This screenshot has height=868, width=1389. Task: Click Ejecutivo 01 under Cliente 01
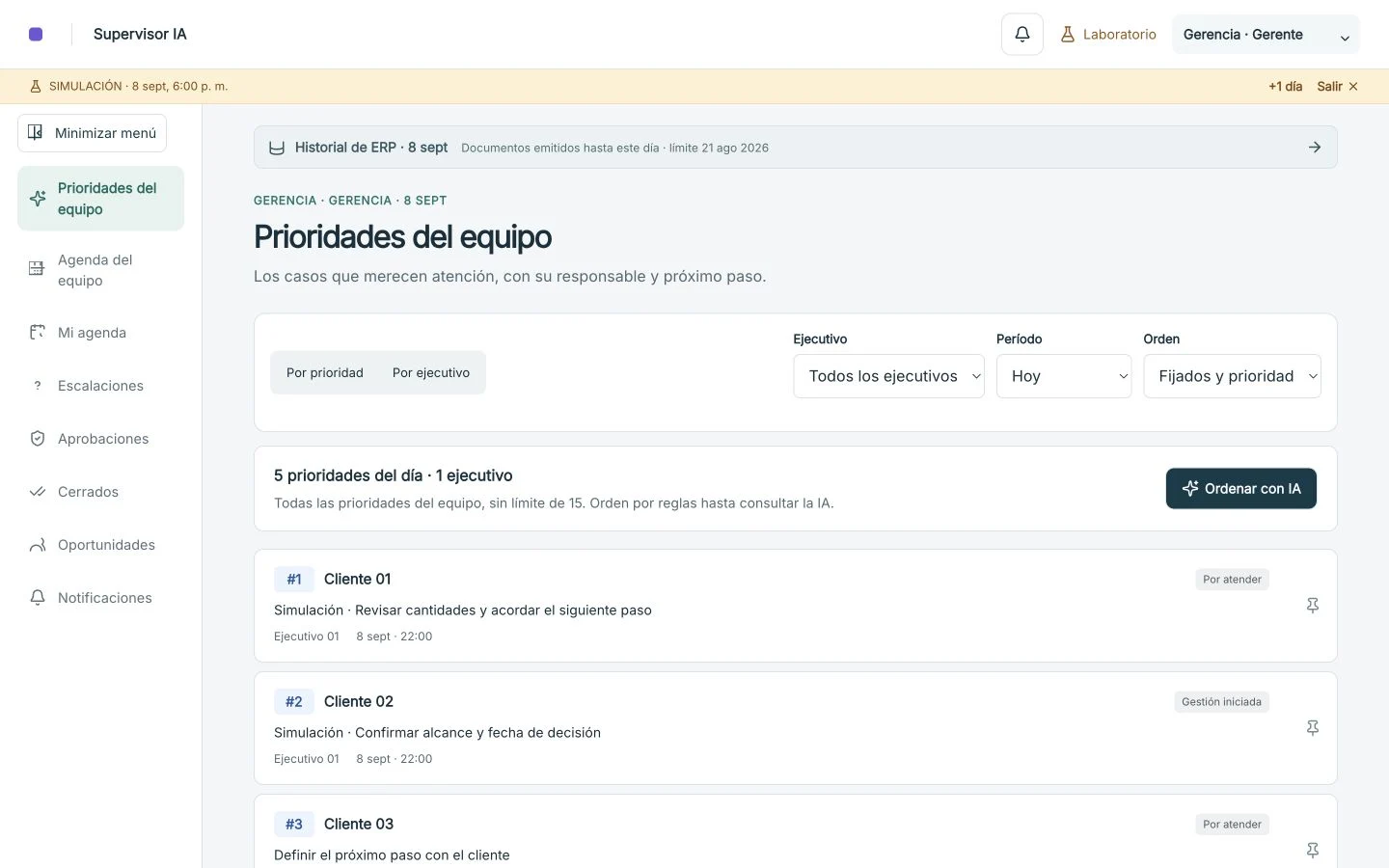point(307,637)
